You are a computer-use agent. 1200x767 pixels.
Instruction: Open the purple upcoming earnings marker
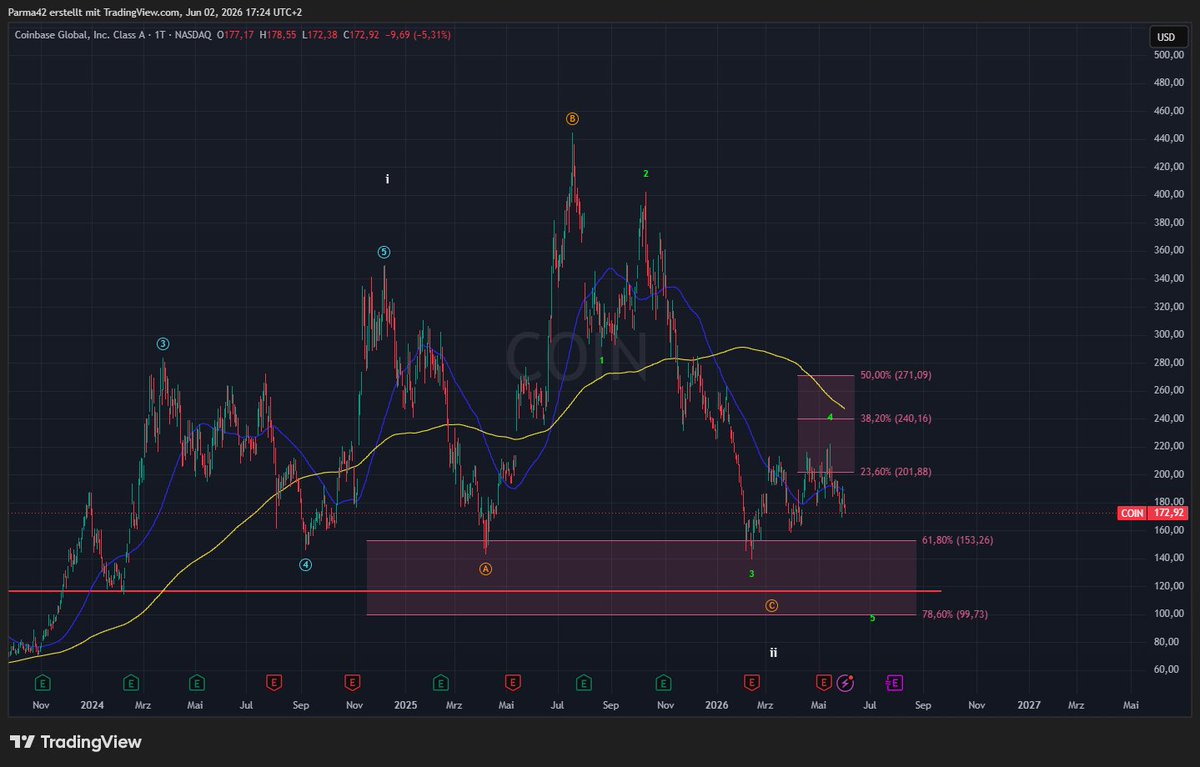895,682
